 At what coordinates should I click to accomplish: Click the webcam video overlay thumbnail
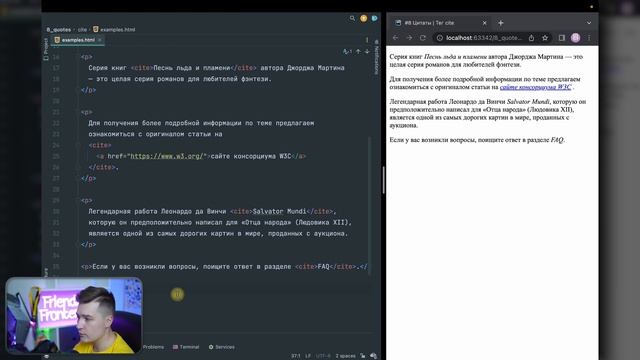tap(74, 316)
